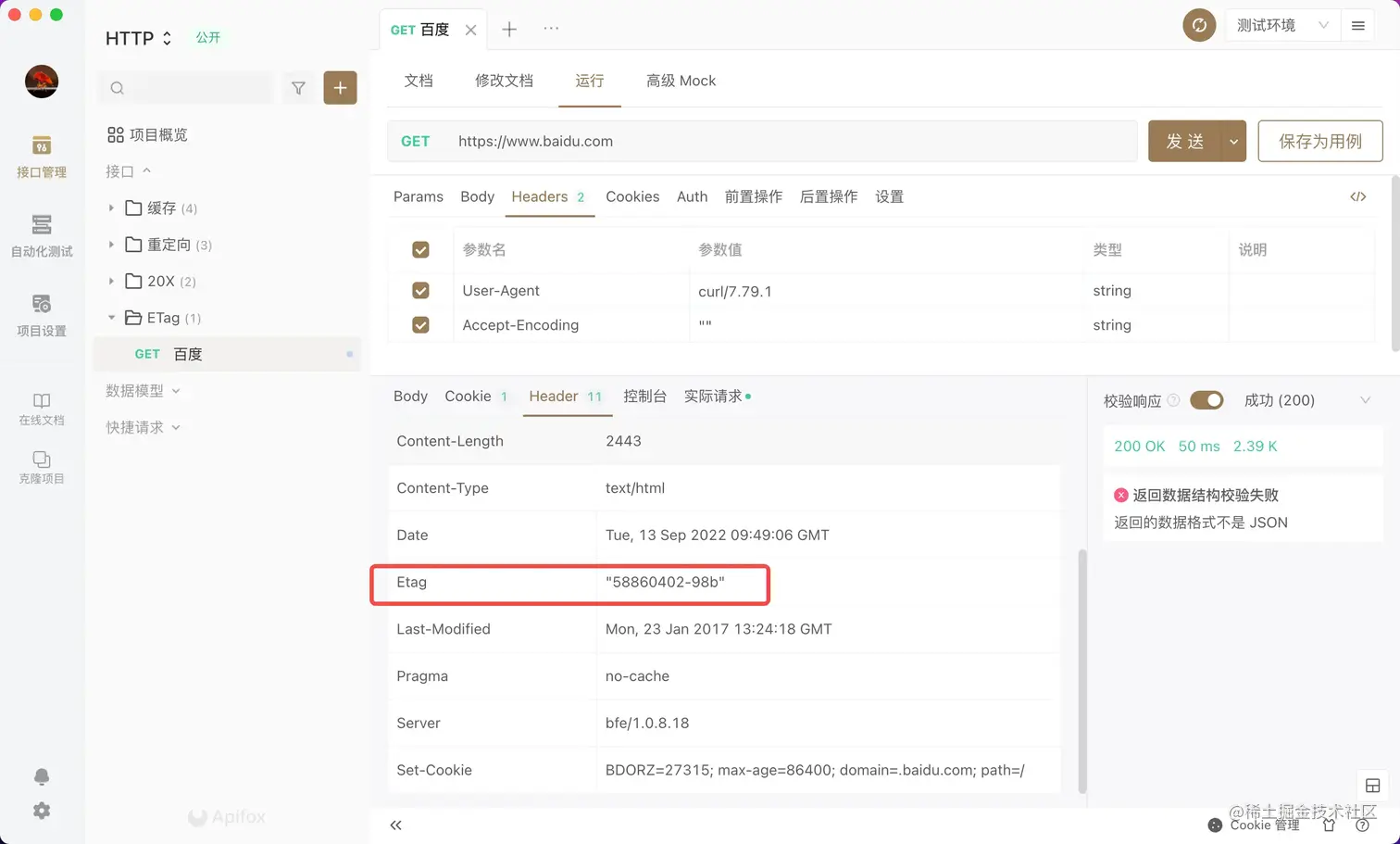Open 项目设置 in the sidebar
The width and height of the screenshot is (1400, 844).
point(42,316)
